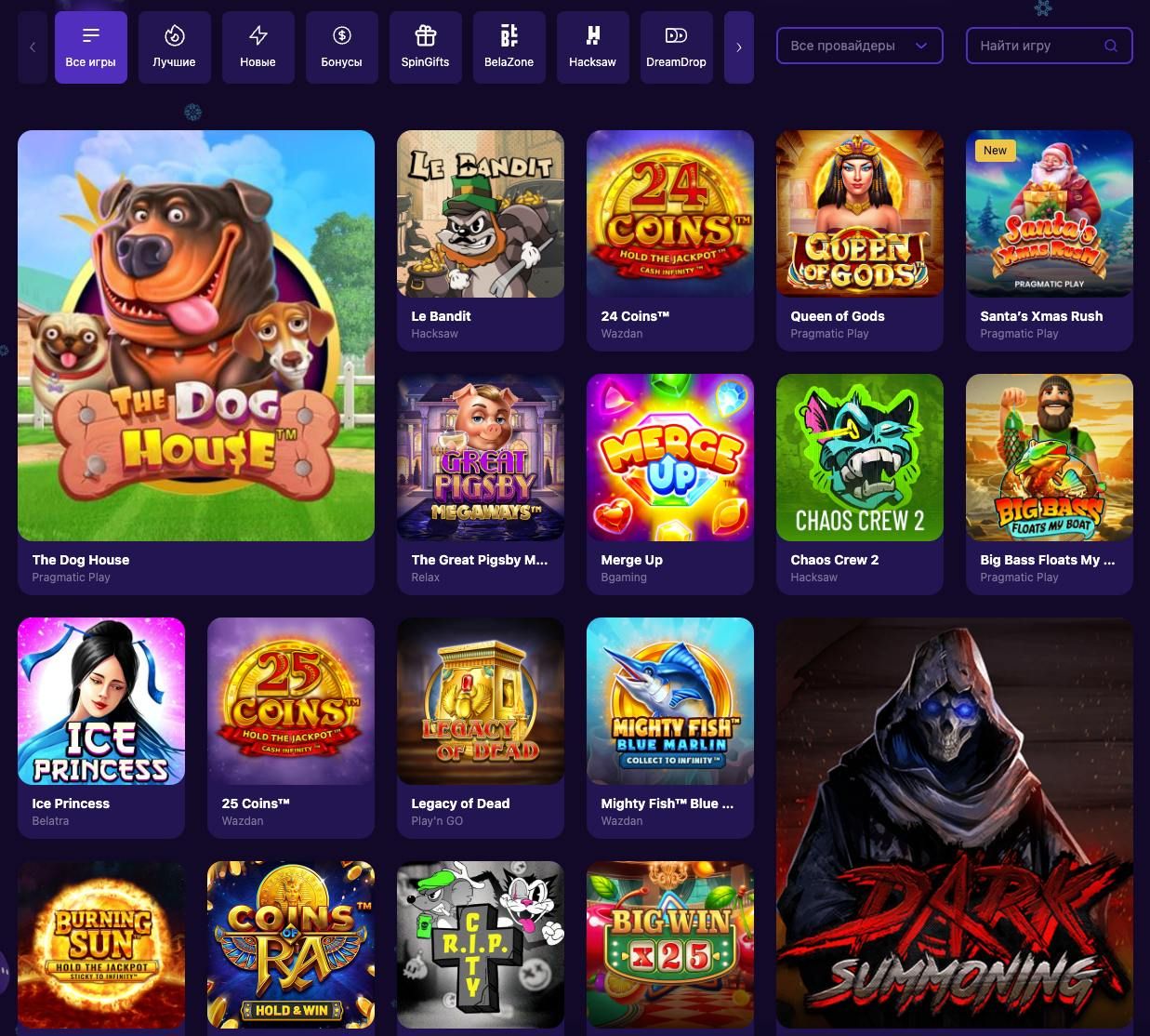
Task: Select the Новые lightning category
Action: [x=258, y=47]
